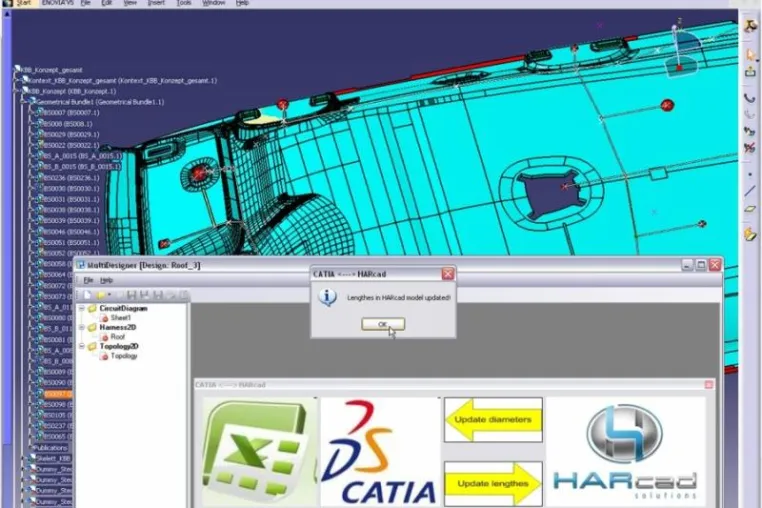Screen dimensions: 762x508
Task: Select the Harness2D folder node
Action: tap(118, 328)
